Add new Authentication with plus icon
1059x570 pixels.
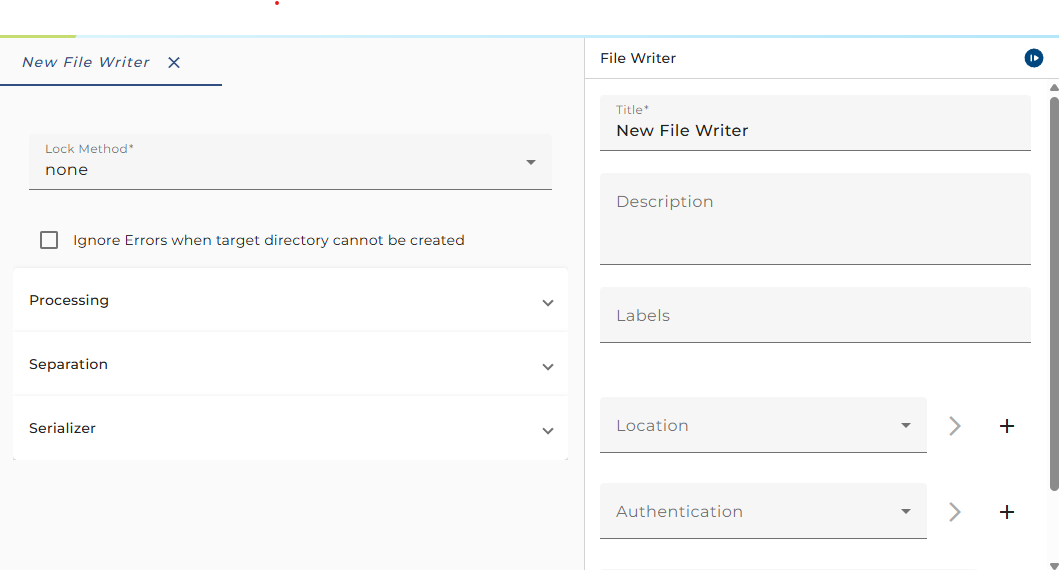click(x=1006, y=512)
